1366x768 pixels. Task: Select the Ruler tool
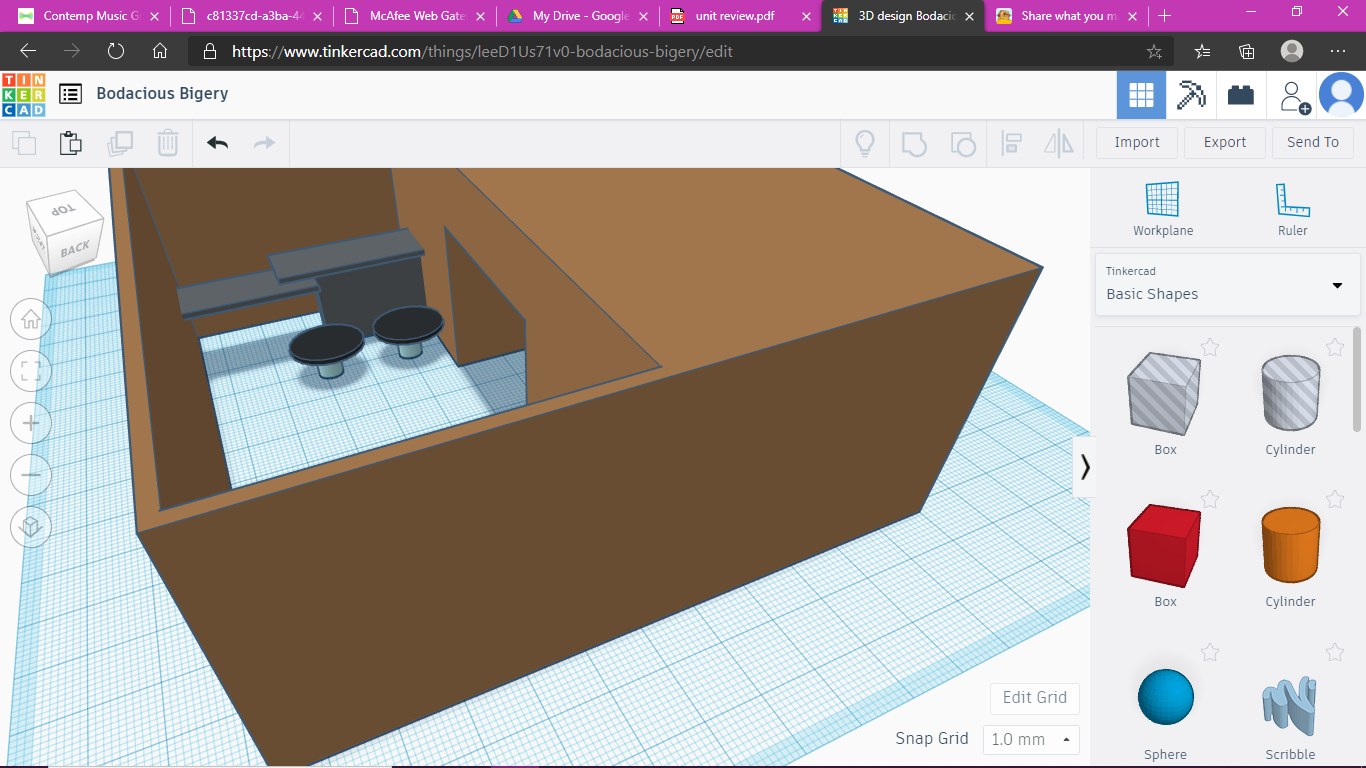(x=1293, y=209)
